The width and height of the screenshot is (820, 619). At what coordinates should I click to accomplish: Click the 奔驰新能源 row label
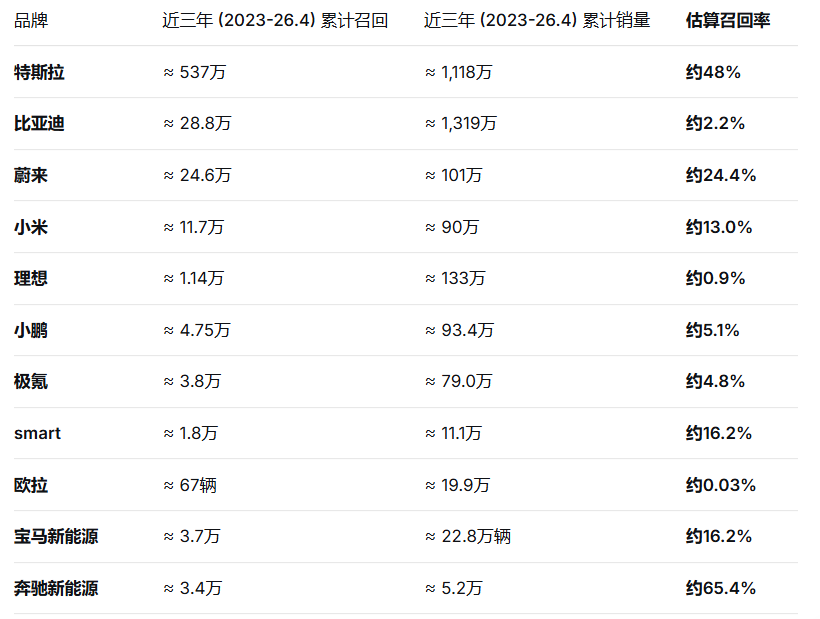tap(56, 588)
